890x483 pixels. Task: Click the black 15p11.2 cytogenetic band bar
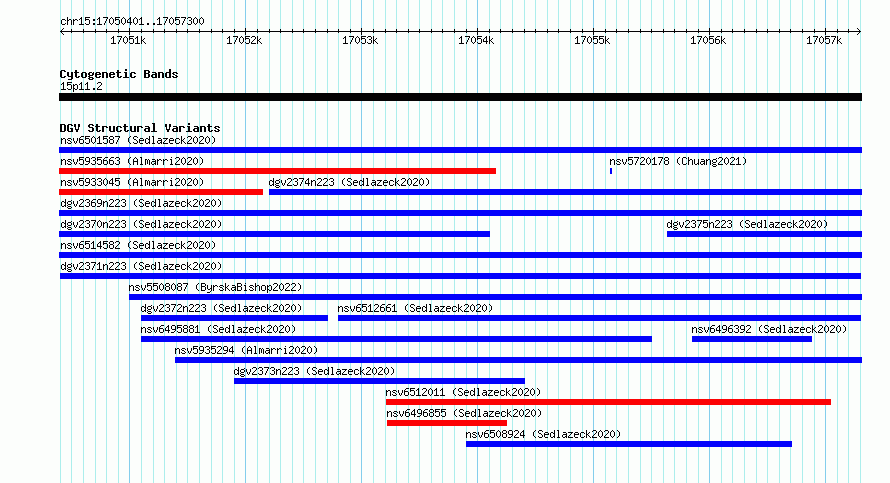460,97
